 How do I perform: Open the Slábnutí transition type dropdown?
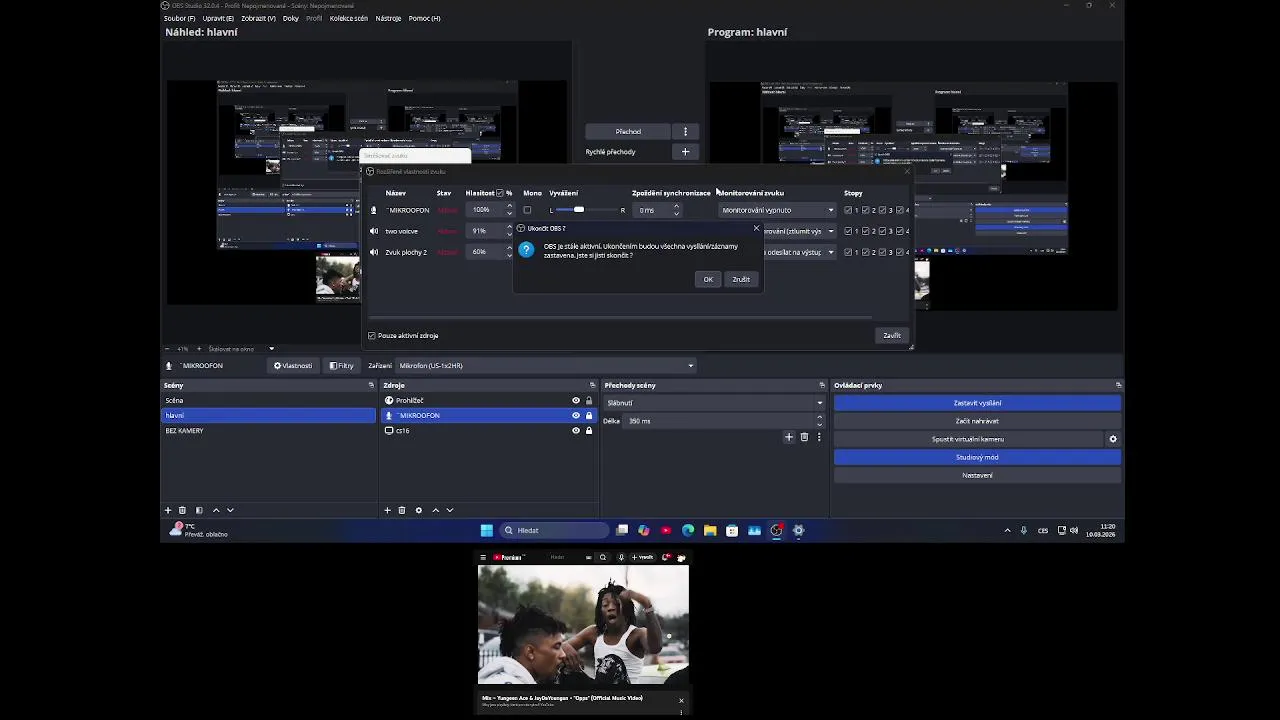point(714,403)
